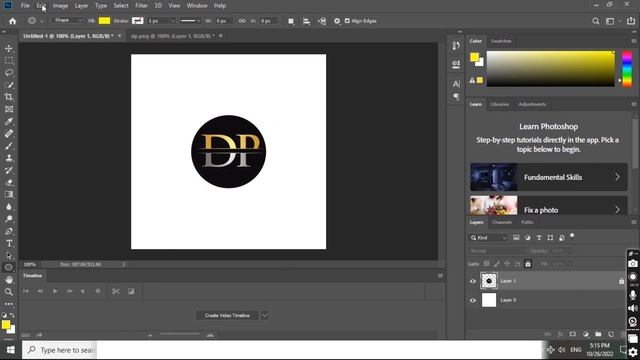This screenshot has height=360, width=640.
Task: Open the gear settings in options bar
Action: [x=337, y=21]
